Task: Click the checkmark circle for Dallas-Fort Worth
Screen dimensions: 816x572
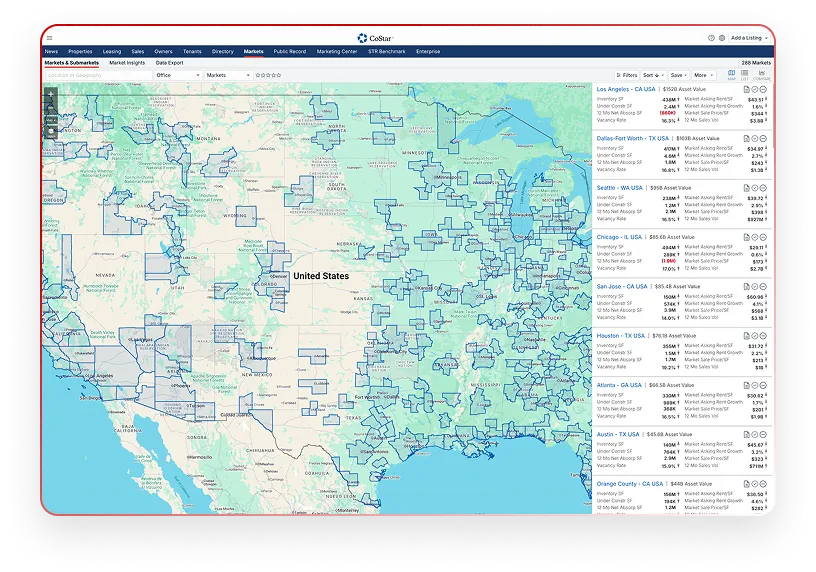Action: point(755,138)
